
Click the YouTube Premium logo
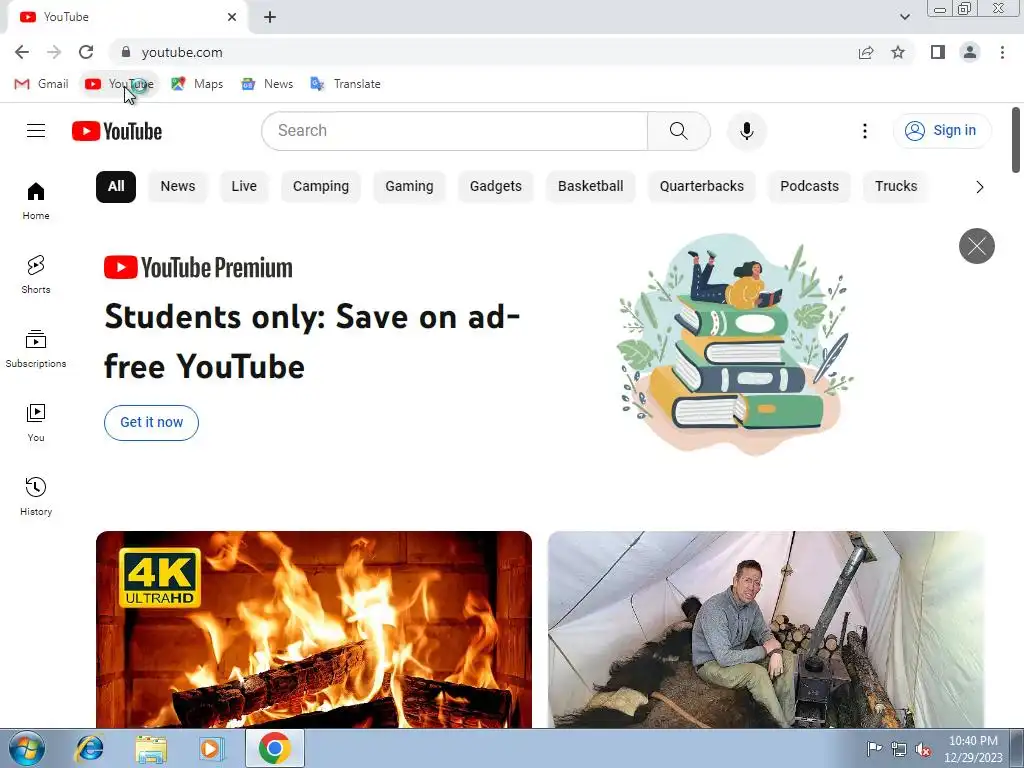[199, 268]
